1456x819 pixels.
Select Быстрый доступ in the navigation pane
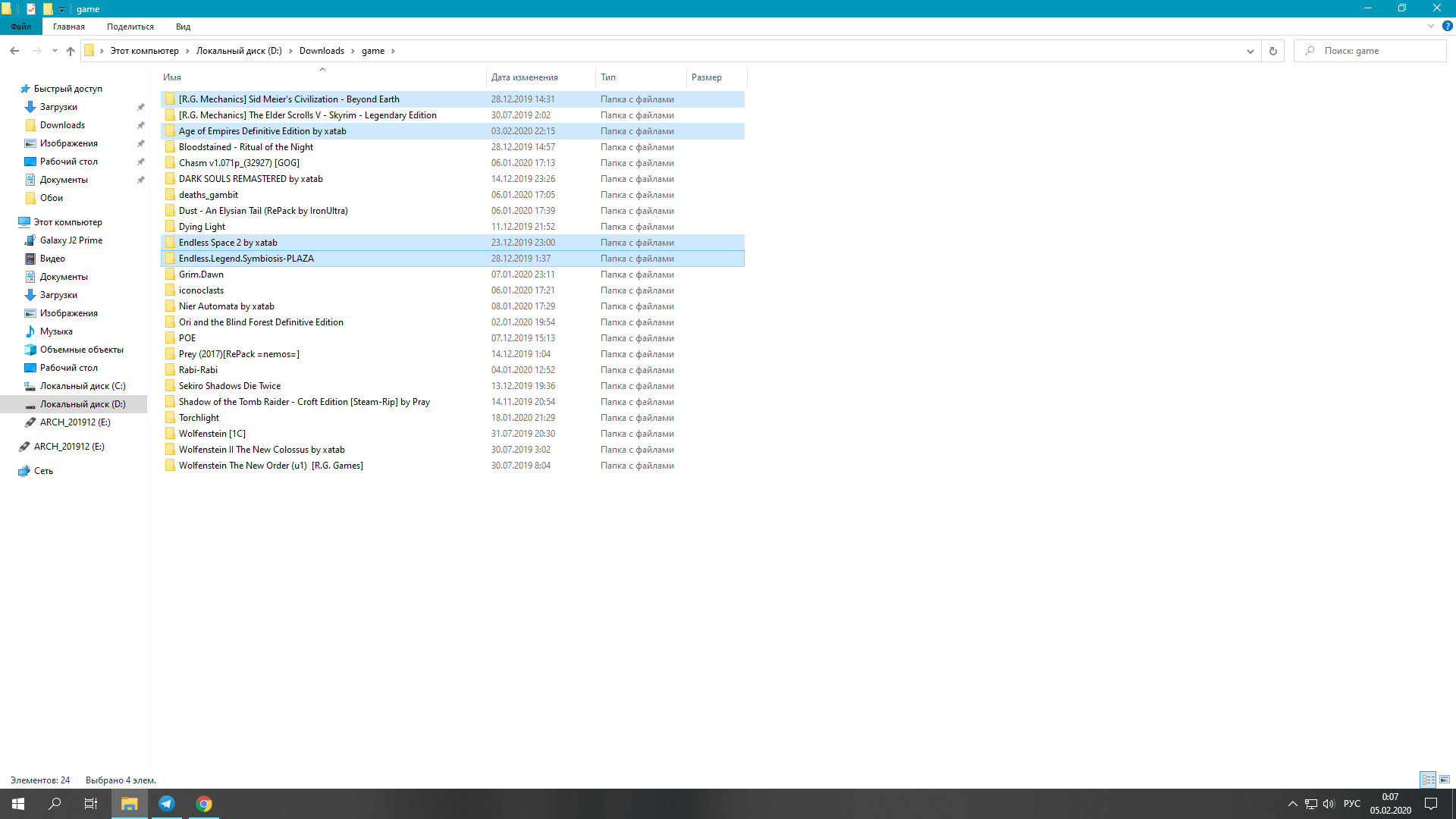pyautogui.click(x=67, y=89)
